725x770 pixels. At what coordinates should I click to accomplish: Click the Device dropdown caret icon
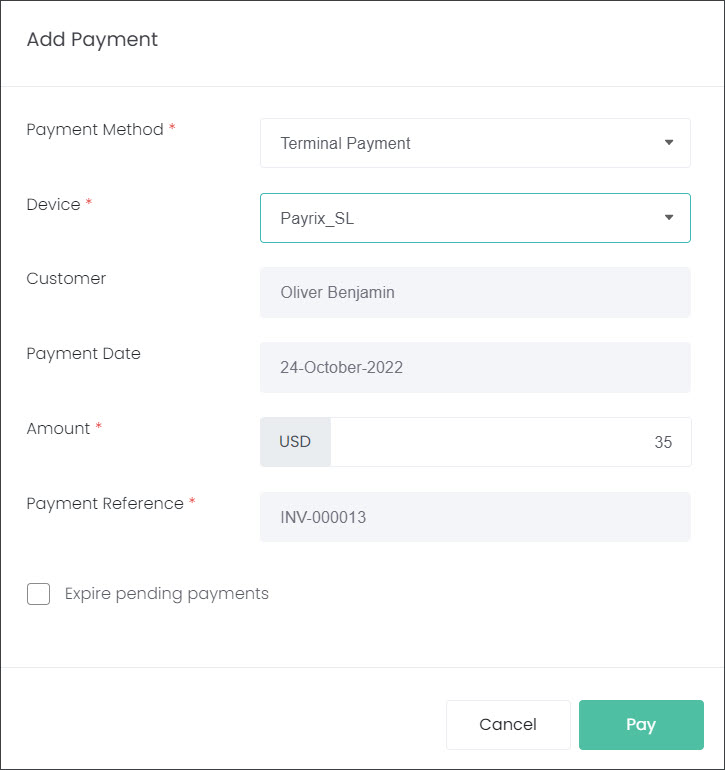pos(669,218)
